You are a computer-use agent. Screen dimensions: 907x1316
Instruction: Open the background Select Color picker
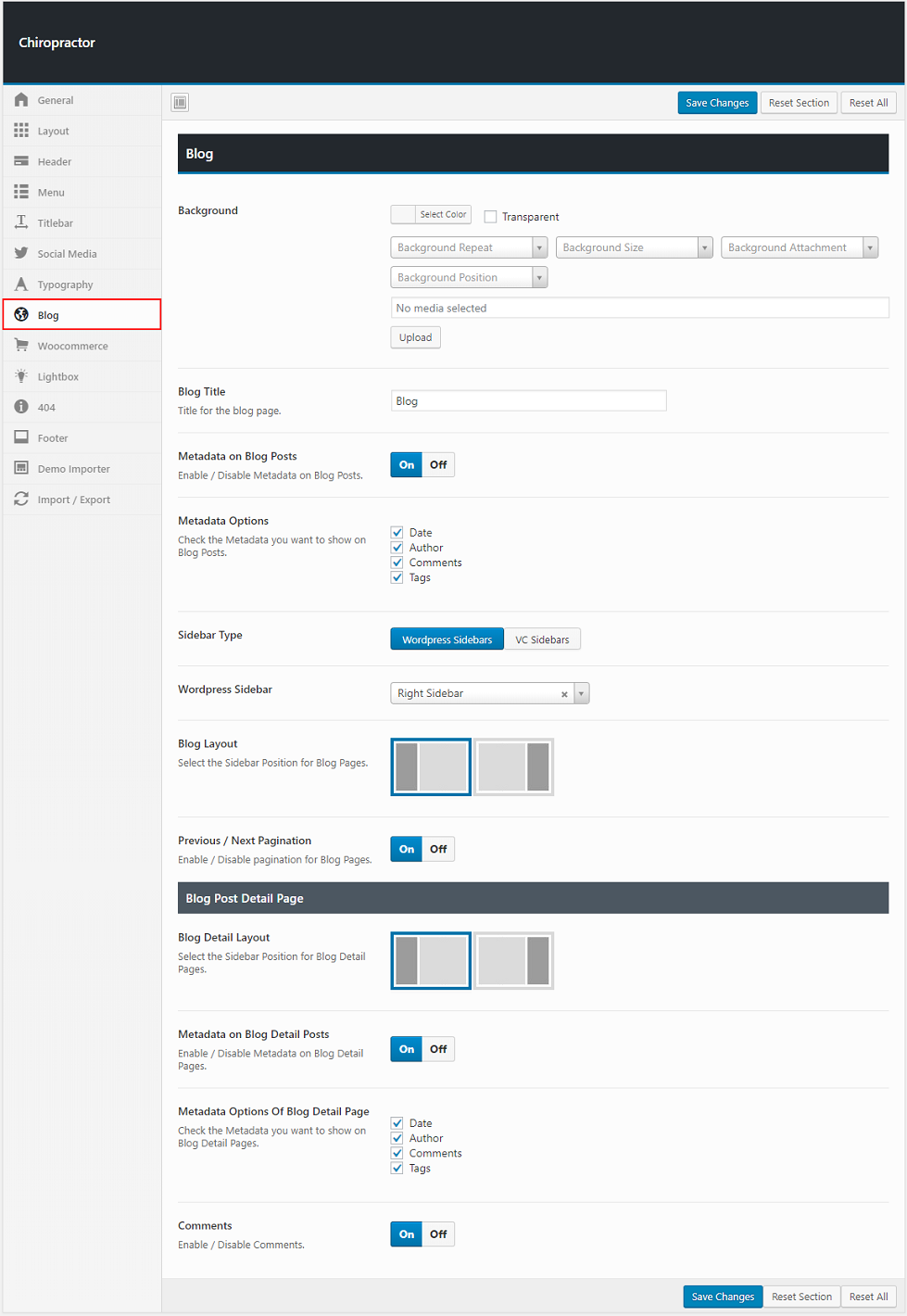(431, 215)
